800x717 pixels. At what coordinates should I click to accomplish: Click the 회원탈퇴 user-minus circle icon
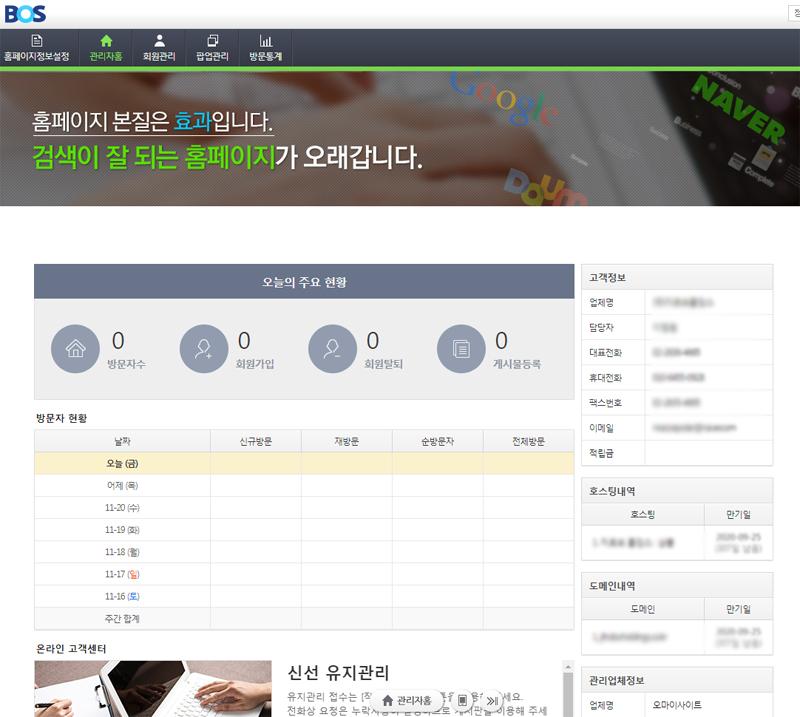point(333,349)
